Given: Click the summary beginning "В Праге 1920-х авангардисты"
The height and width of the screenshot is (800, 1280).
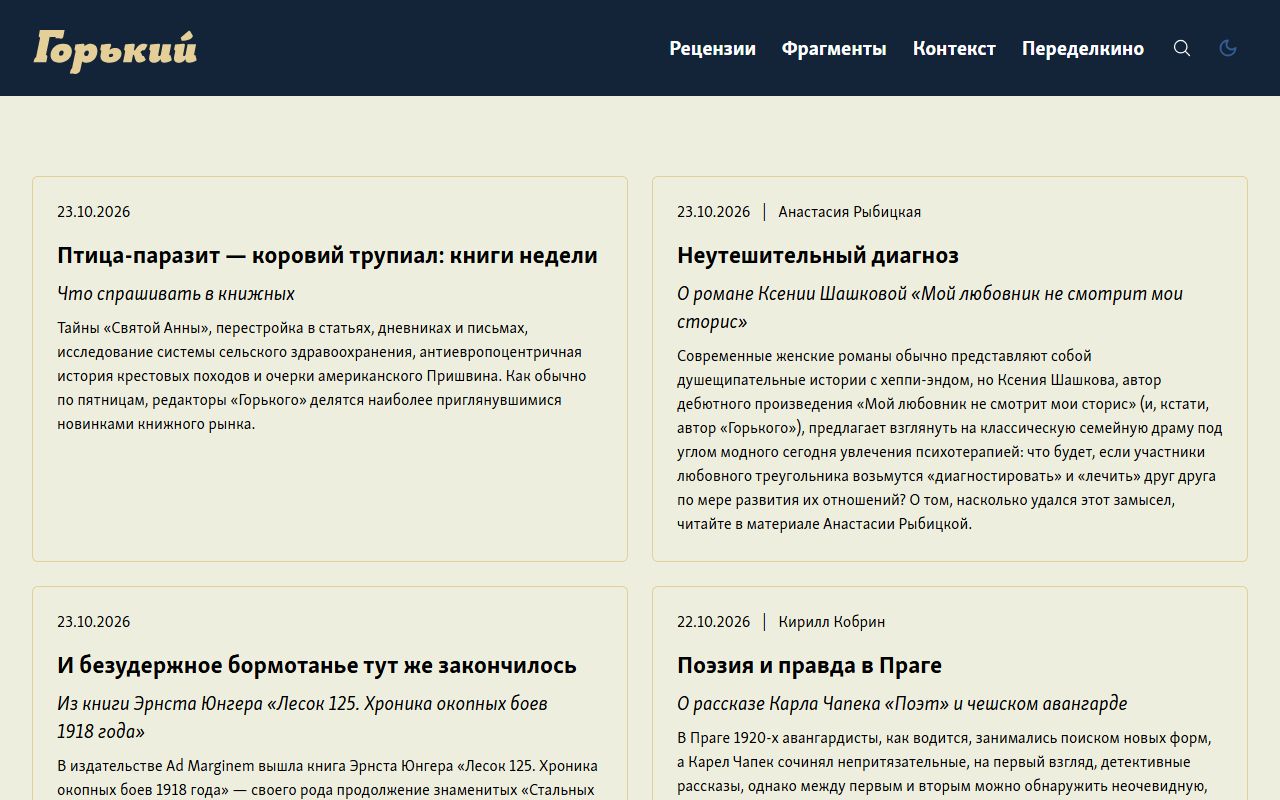Looking at the screenshot, I should (x=944, y=764).
